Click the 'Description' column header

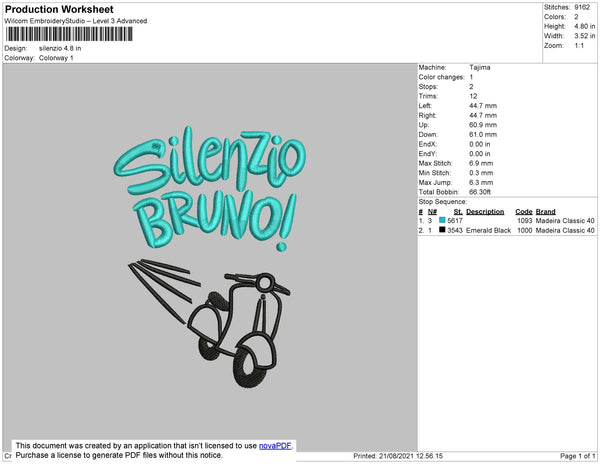click(x=485, y=212)
